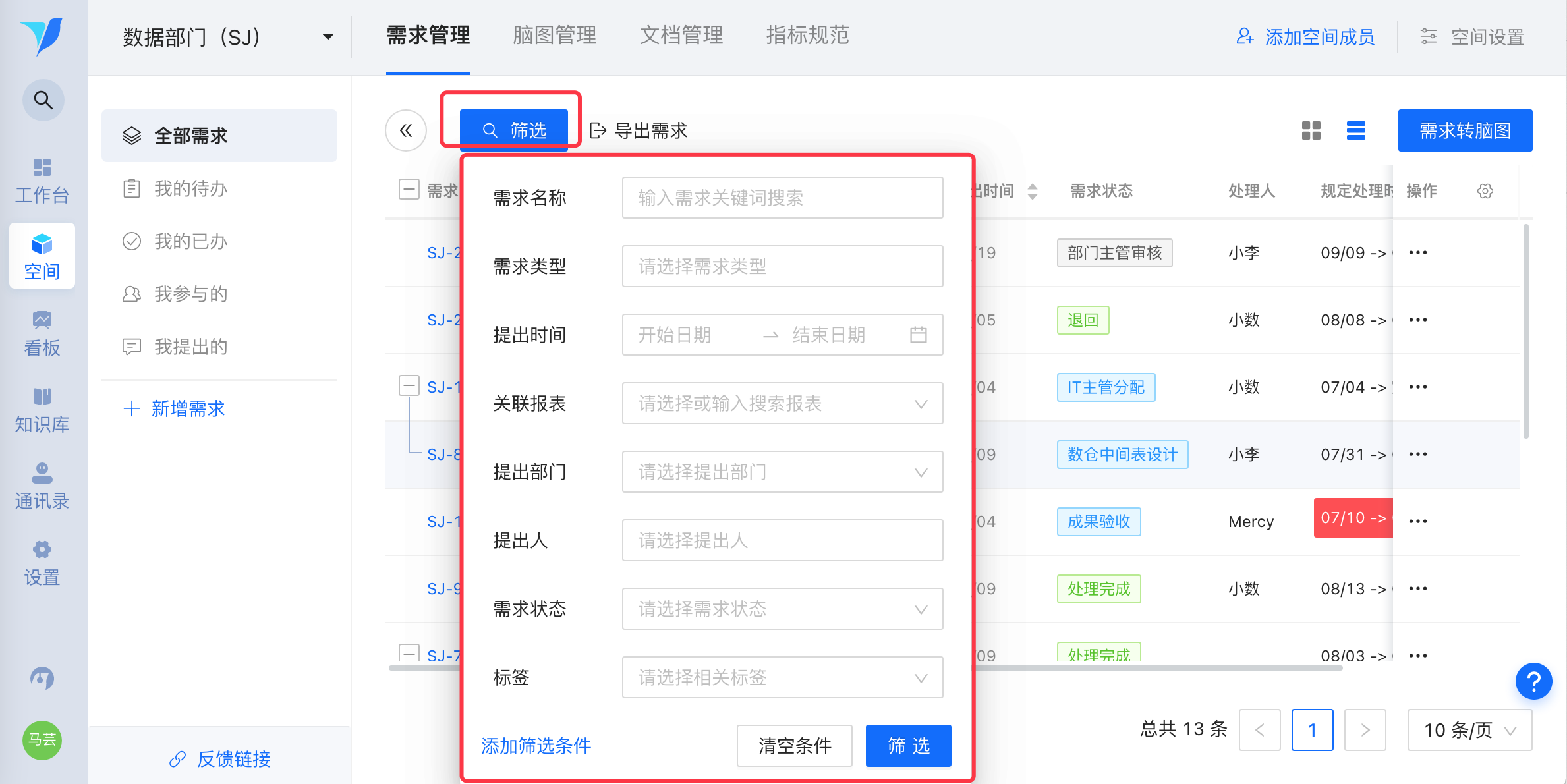This screenshot has height=784, width=1567.
Task: Click 需求转脑图 button
Action: pyautogui.click(x=1466, y=130)
